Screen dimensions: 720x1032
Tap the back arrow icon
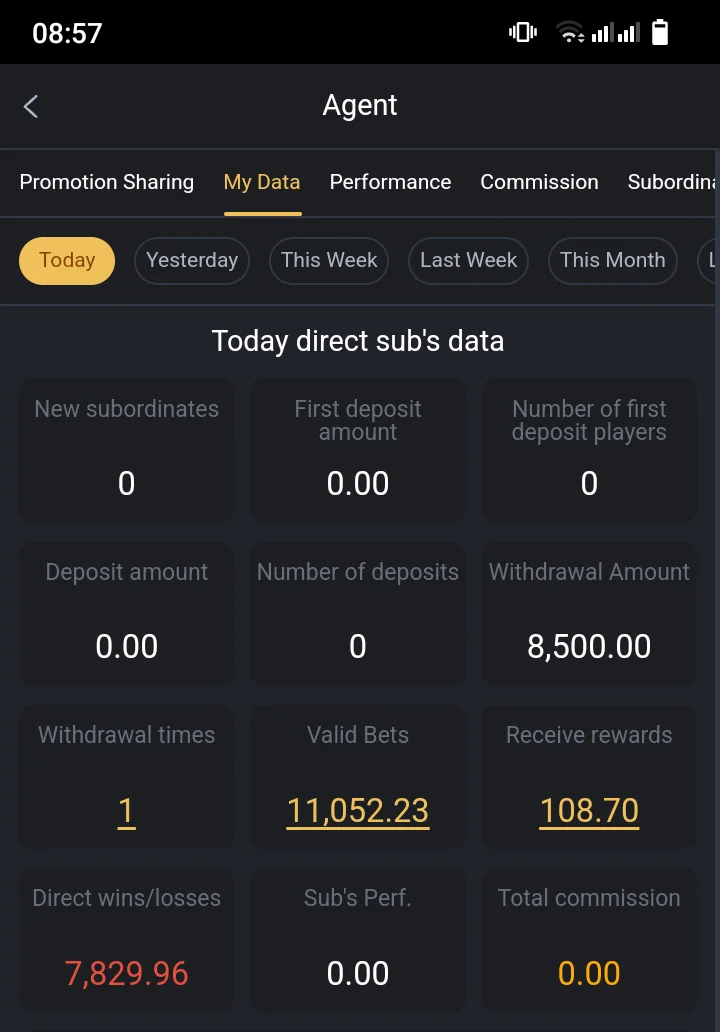click(31, 106)
